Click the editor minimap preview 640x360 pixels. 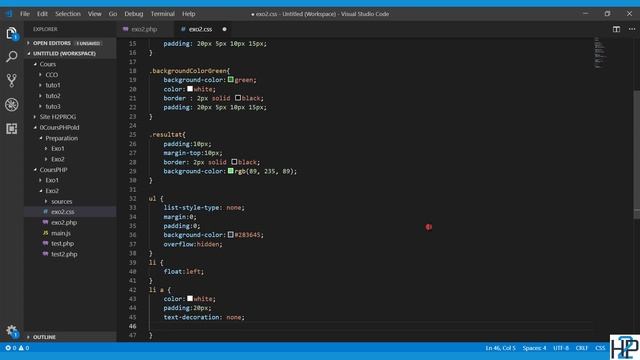point(600,52)
